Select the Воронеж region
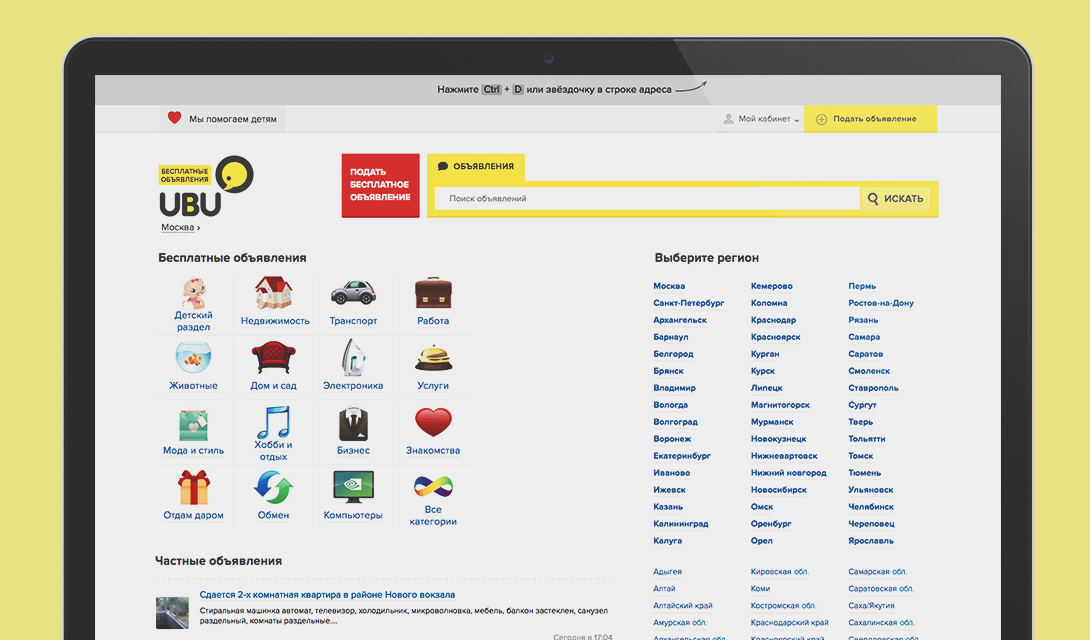 [672, 438]
